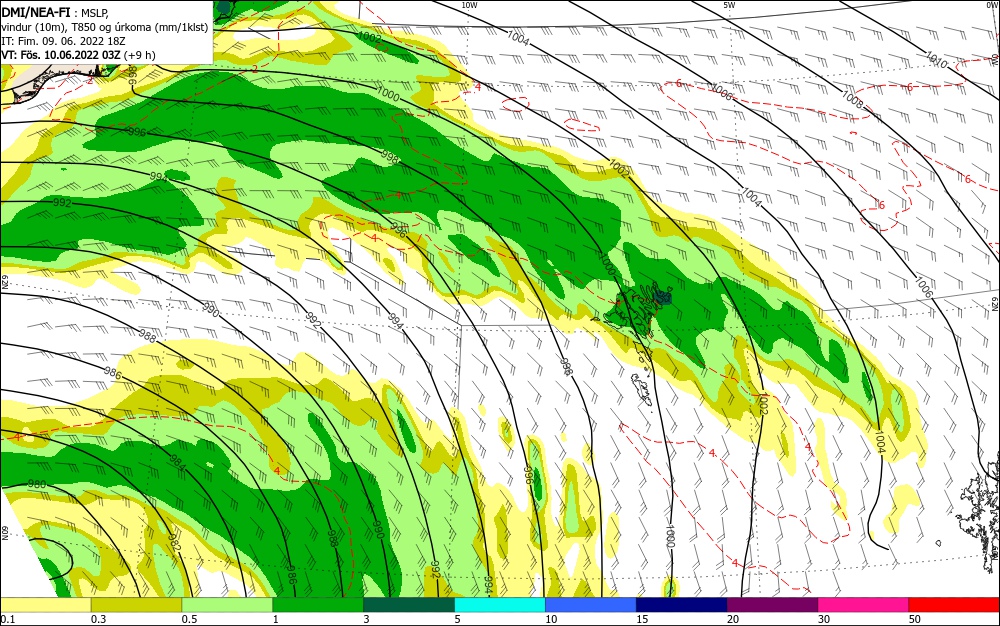Click the 'IT: Fim. 09. 06. 2022 18Z' line
This screenshot has width=1000, height=626.
tap(63, 41)
